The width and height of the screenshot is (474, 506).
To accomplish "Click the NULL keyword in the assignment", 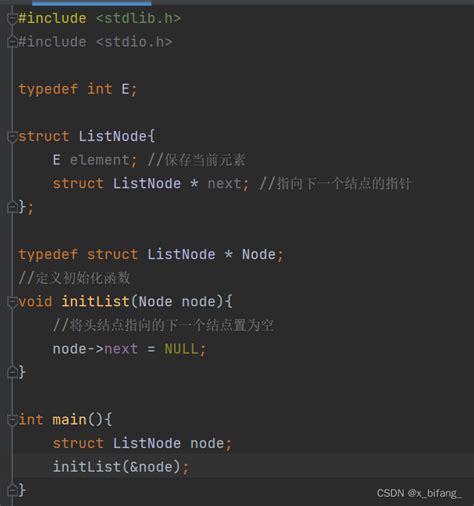I will pos(181,349).
